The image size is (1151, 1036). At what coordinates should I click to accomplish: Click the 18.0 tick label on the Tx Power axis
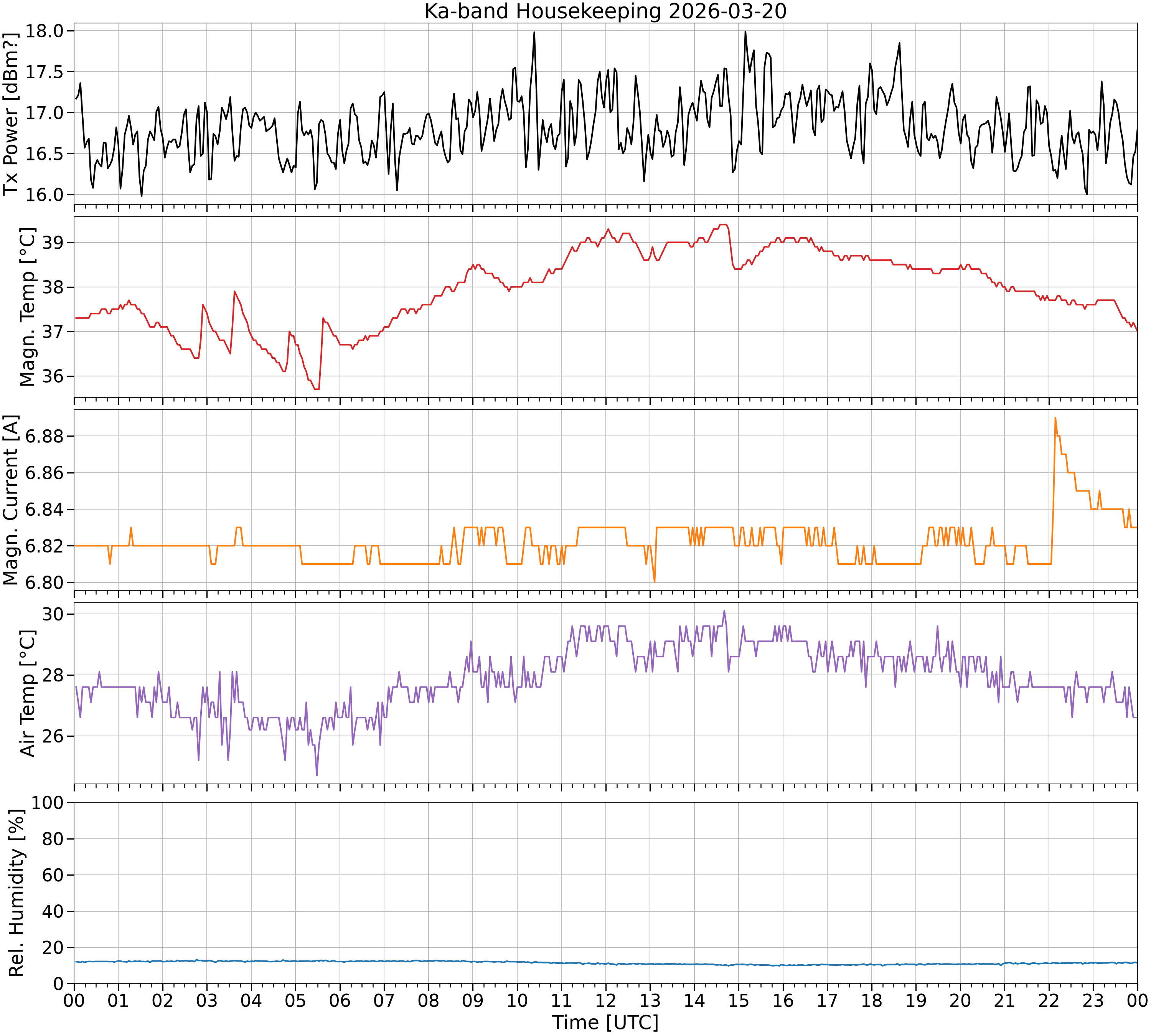pyautogui.click(x=46, y=31)
